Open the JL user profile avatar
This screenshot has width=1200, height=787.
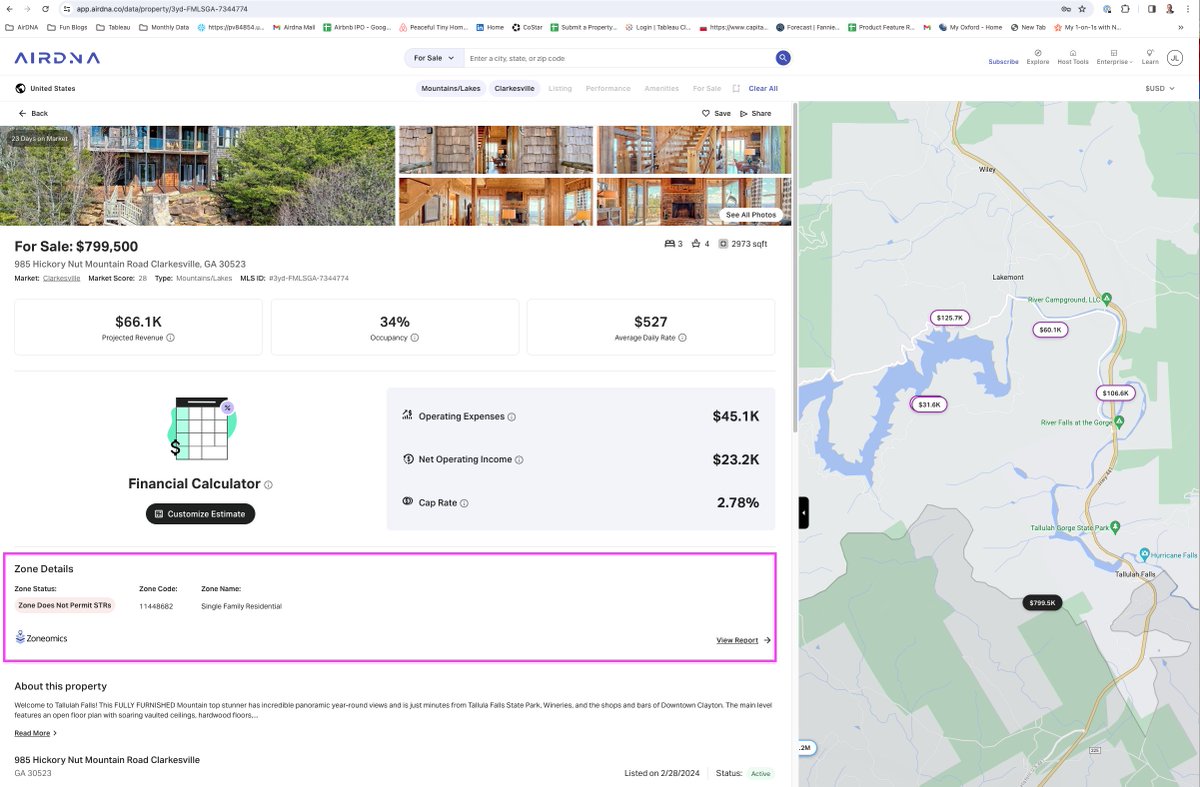(1175, 58)
